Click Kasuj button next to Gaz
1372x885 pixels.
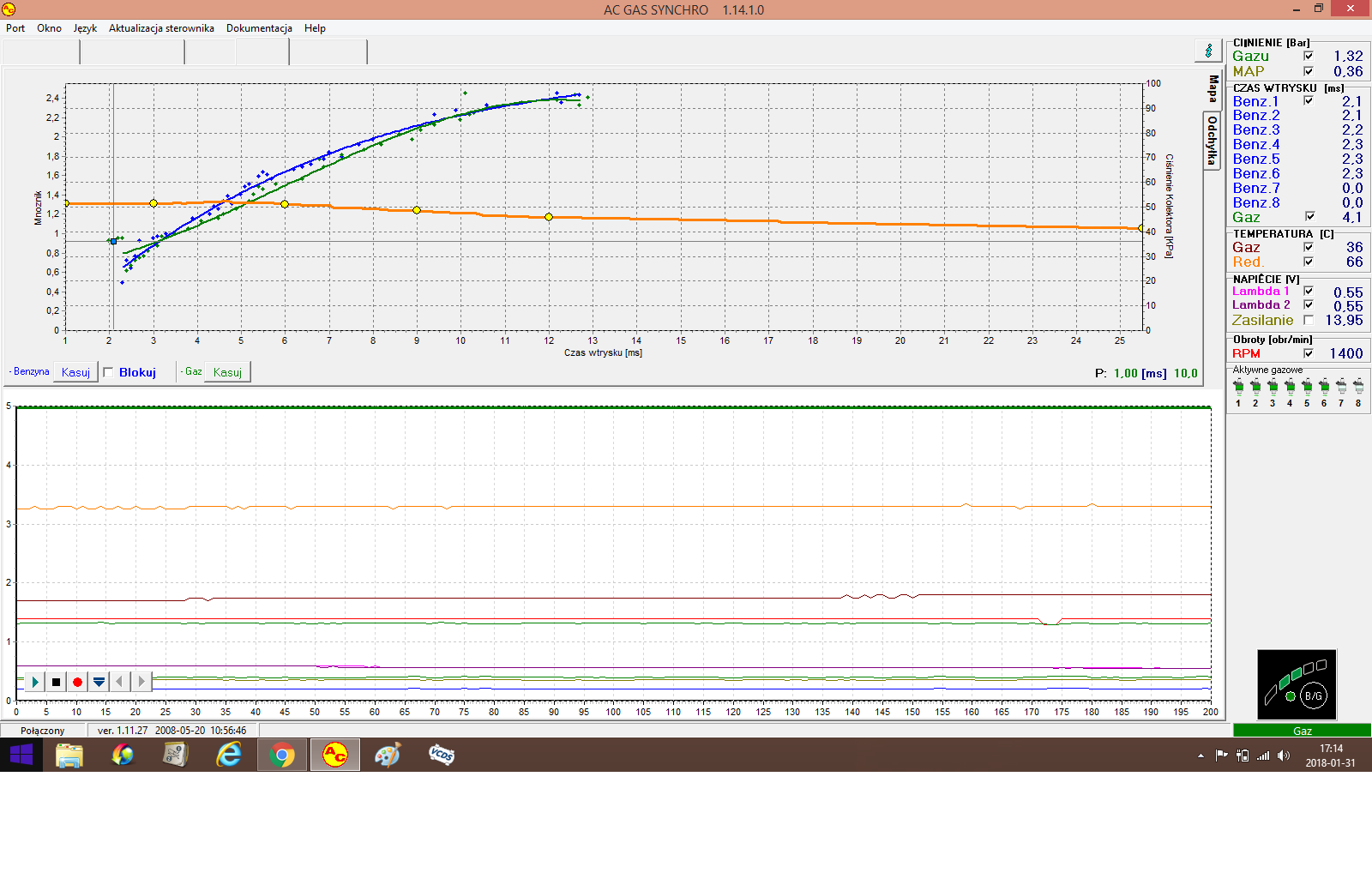click(227, 372)
